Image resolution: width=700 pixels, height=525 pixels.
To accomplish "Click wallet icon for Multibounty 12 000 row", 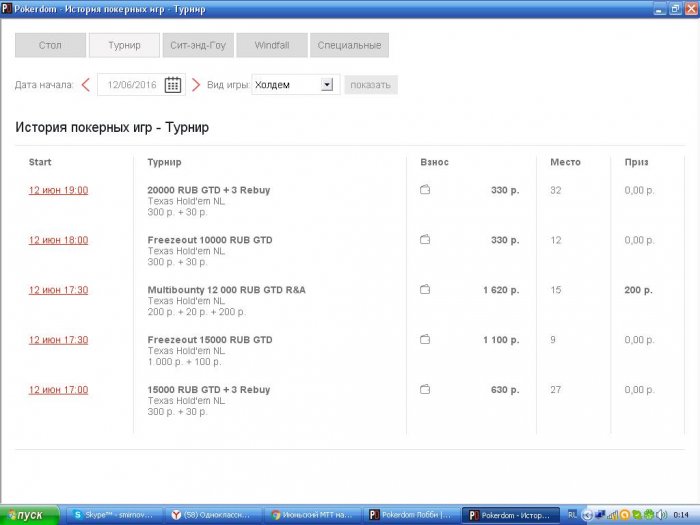I will 425,290.
